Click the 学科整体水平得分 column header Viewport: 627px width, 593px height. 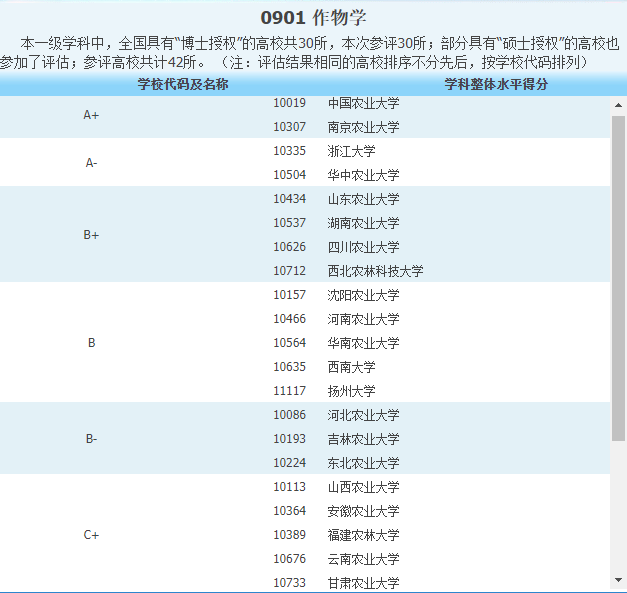pyautogui.click(x=496, y=84)
